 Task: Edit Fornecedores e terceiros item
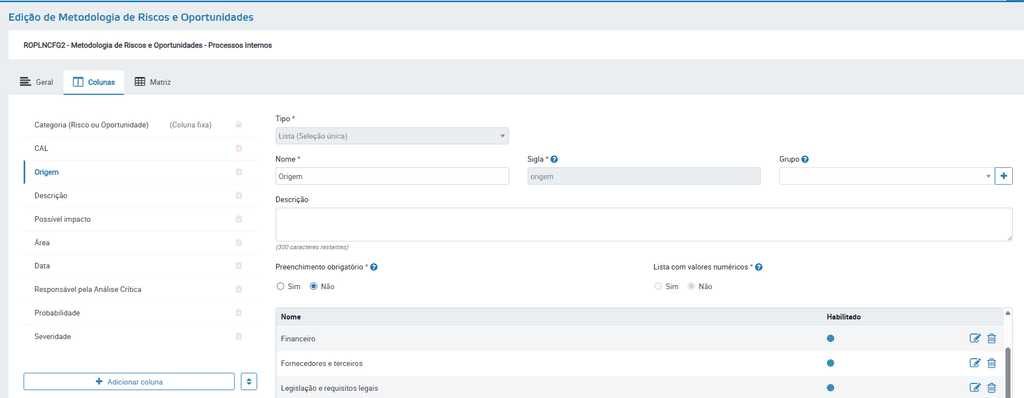975,363
